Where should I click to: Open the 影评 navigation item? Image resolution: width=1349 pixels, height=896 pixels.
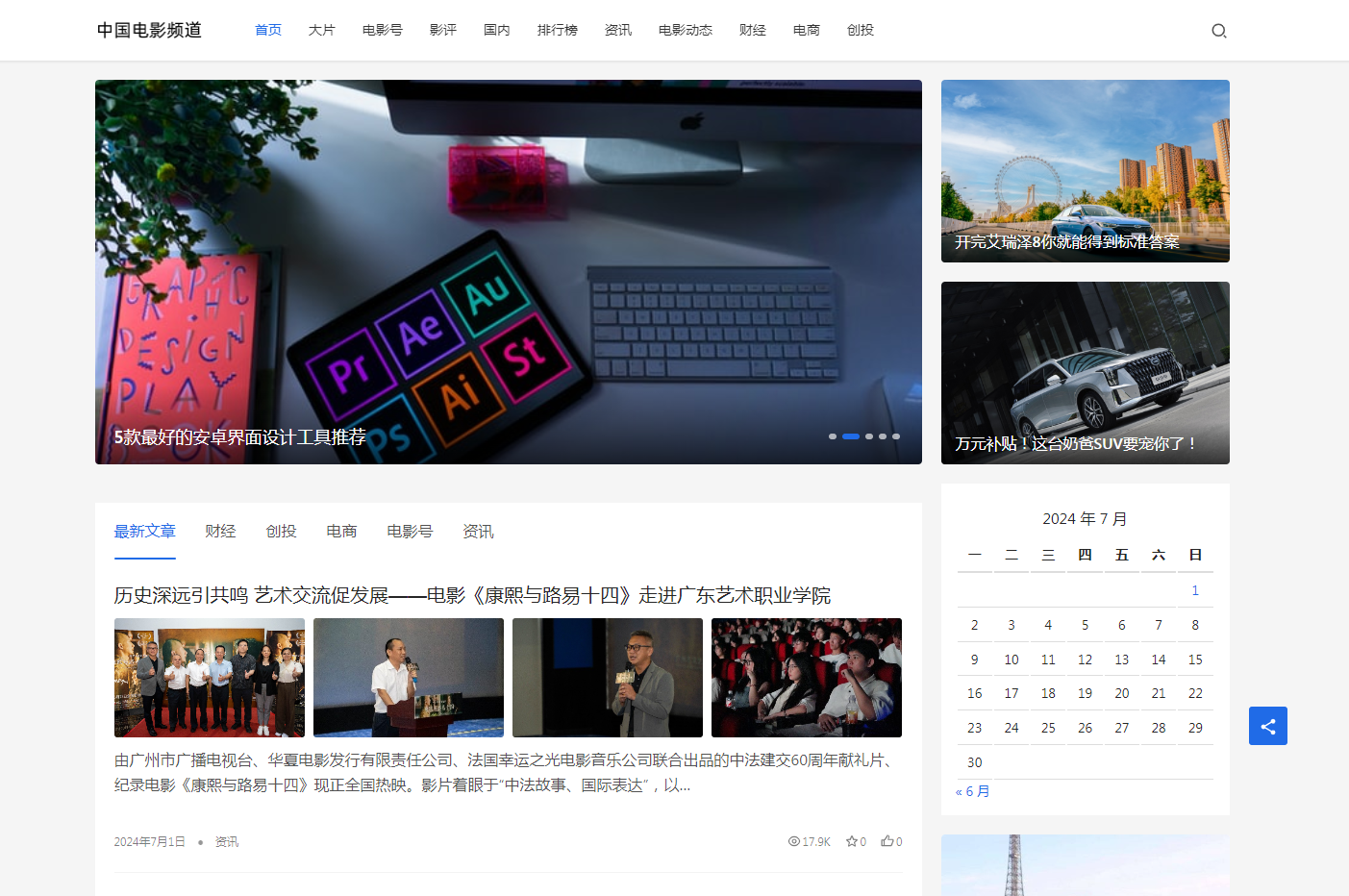pos(443,31)
